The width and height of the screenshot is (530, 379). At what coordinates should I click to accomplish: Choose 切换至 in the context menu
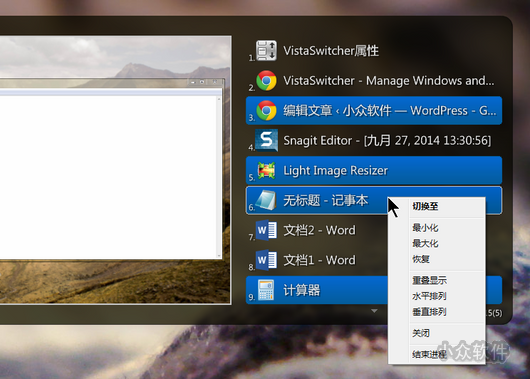(x=425, y=206)
